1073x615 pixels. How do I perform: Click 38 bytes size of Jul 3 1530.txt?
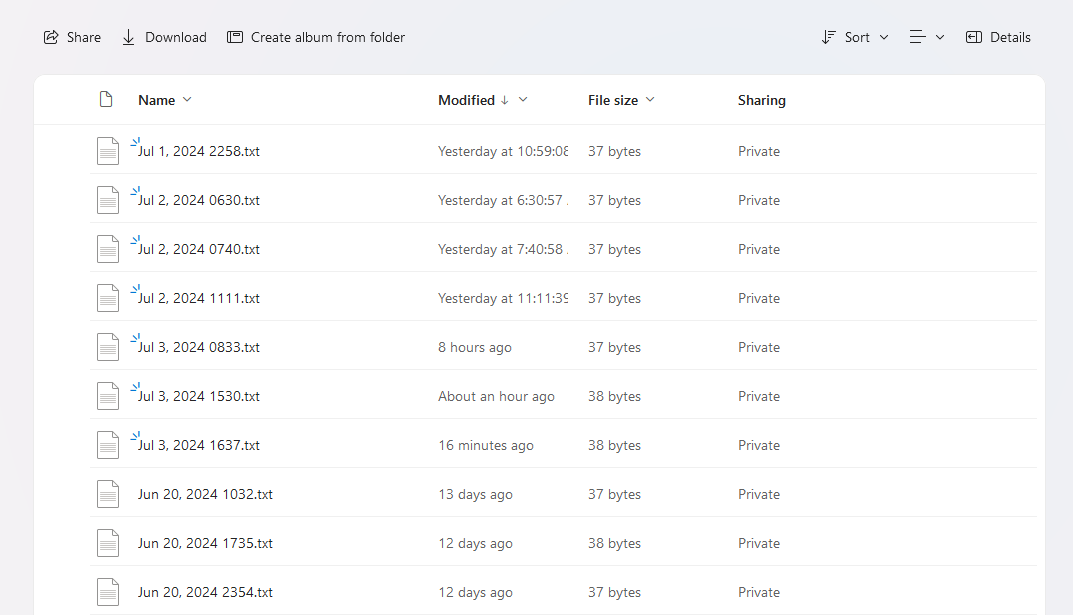click(x=615, y=397)
